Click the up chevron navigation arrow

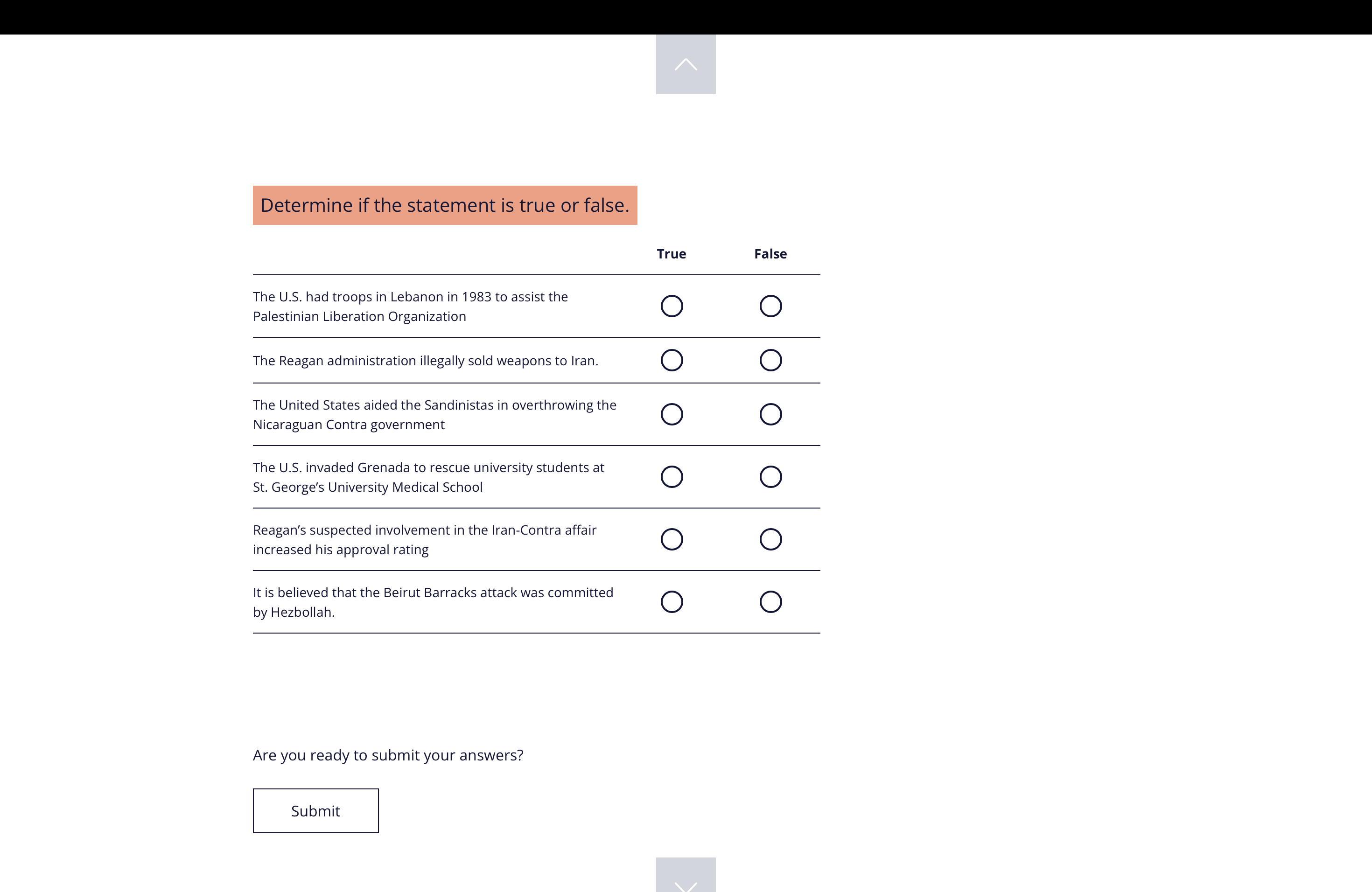point(686,64)
